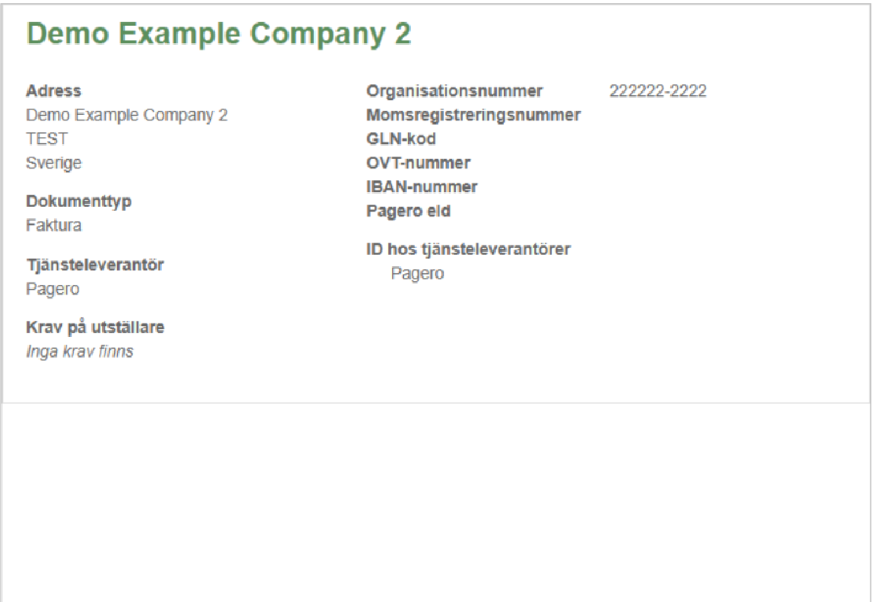Click the ID hos tjänsteleverantörer label
Viewport: 872px width, 602px height.
click(x=468, y=249)
